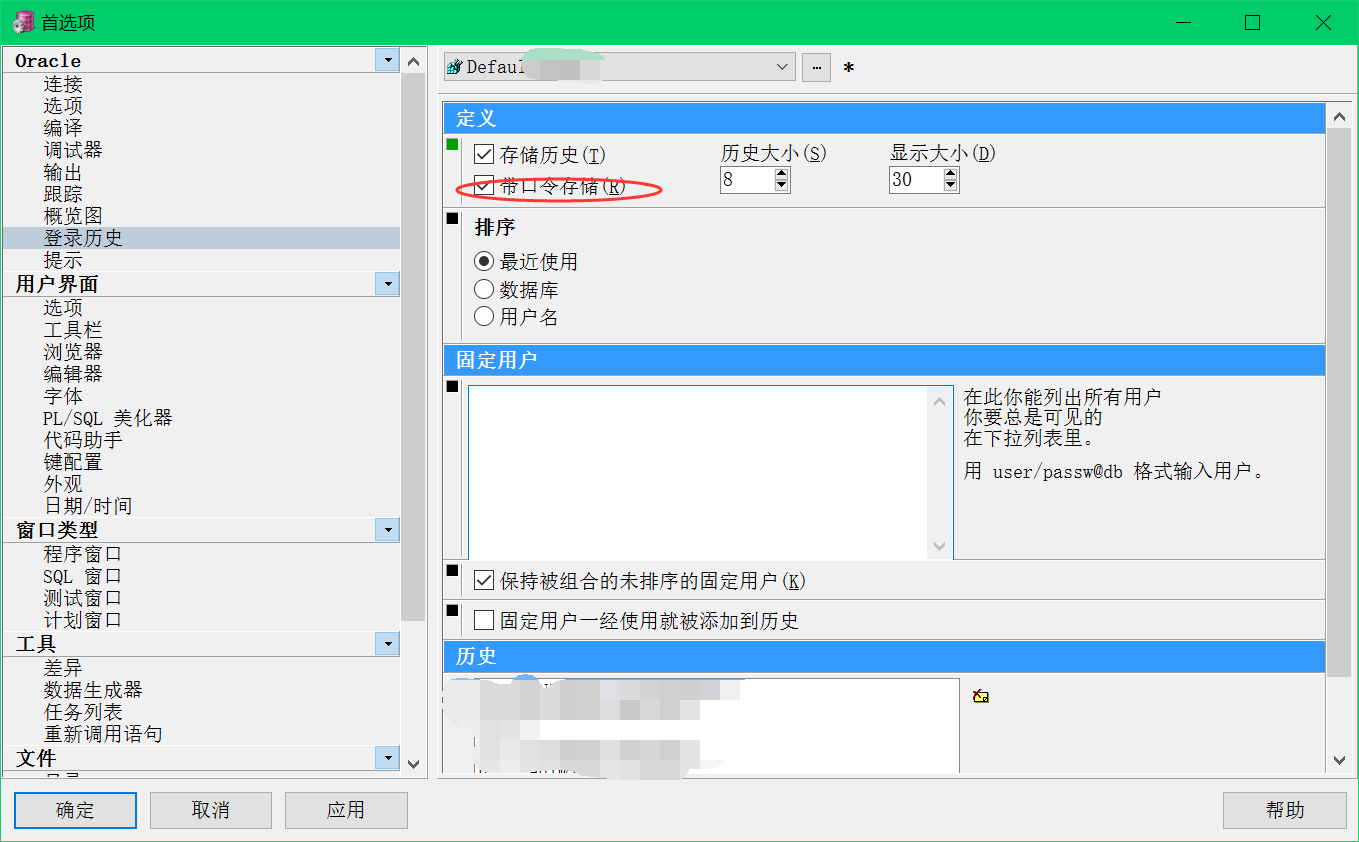
Task: Open the ellipsis button next to preference set
Action: (x=816, y=67)
